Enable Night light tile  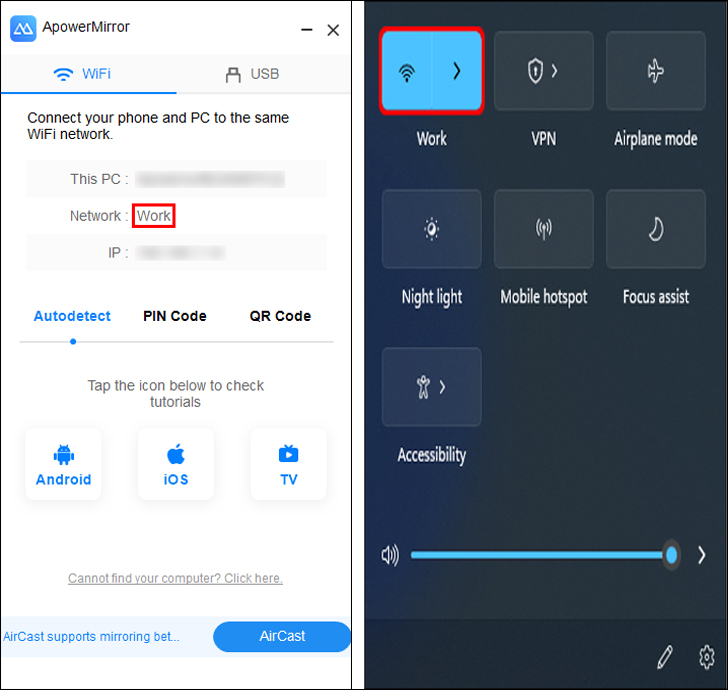click(432, 229)
